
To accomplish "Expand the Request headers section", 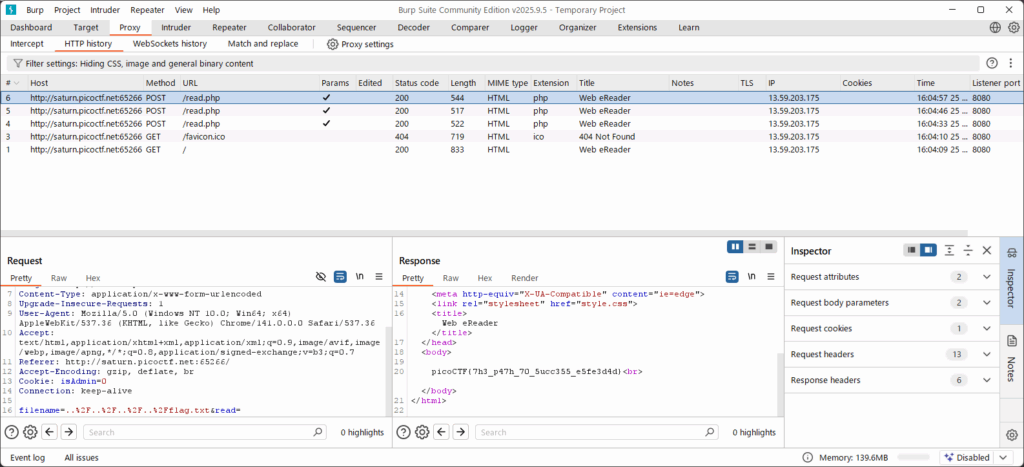I will (987, 354).
